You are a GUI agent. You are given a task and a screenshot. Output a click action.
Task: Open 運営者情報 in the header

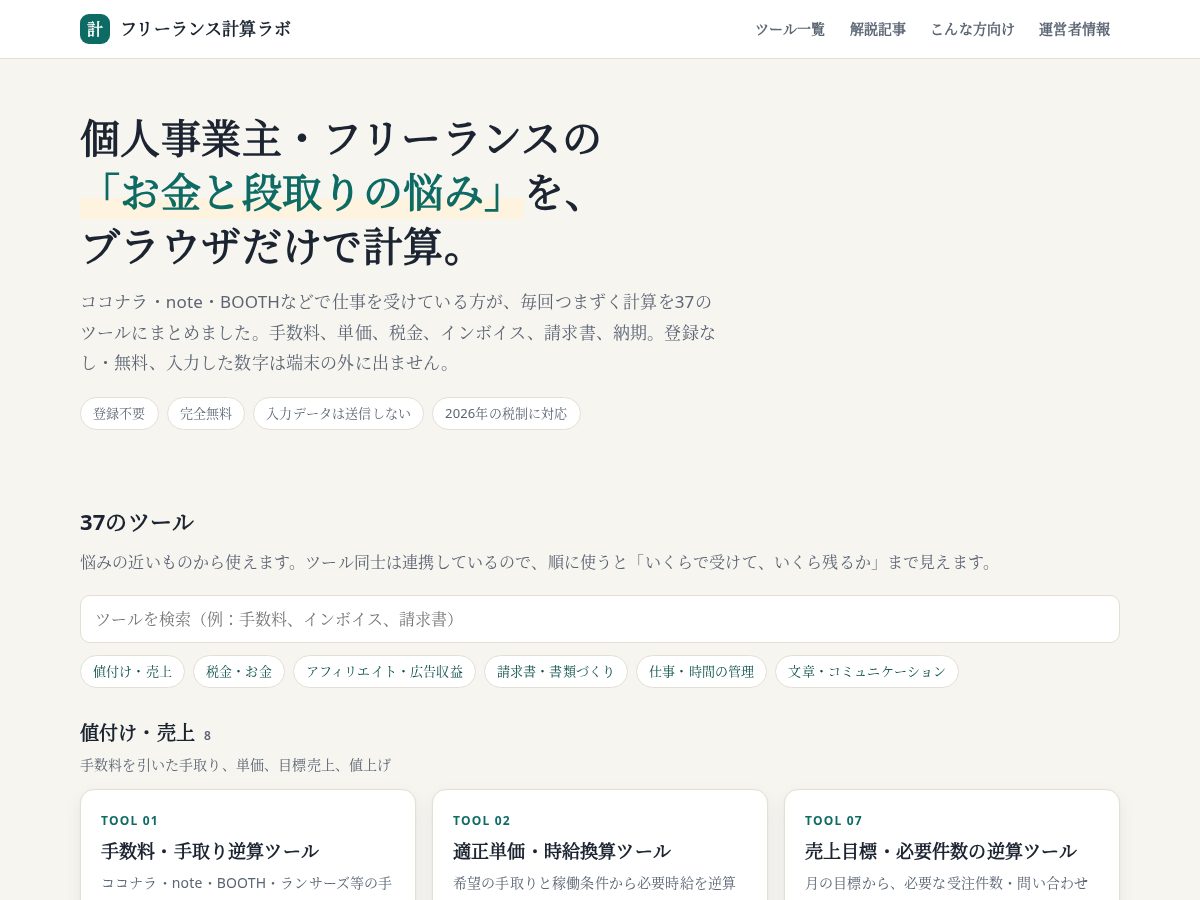click(x=1074, y=29)
